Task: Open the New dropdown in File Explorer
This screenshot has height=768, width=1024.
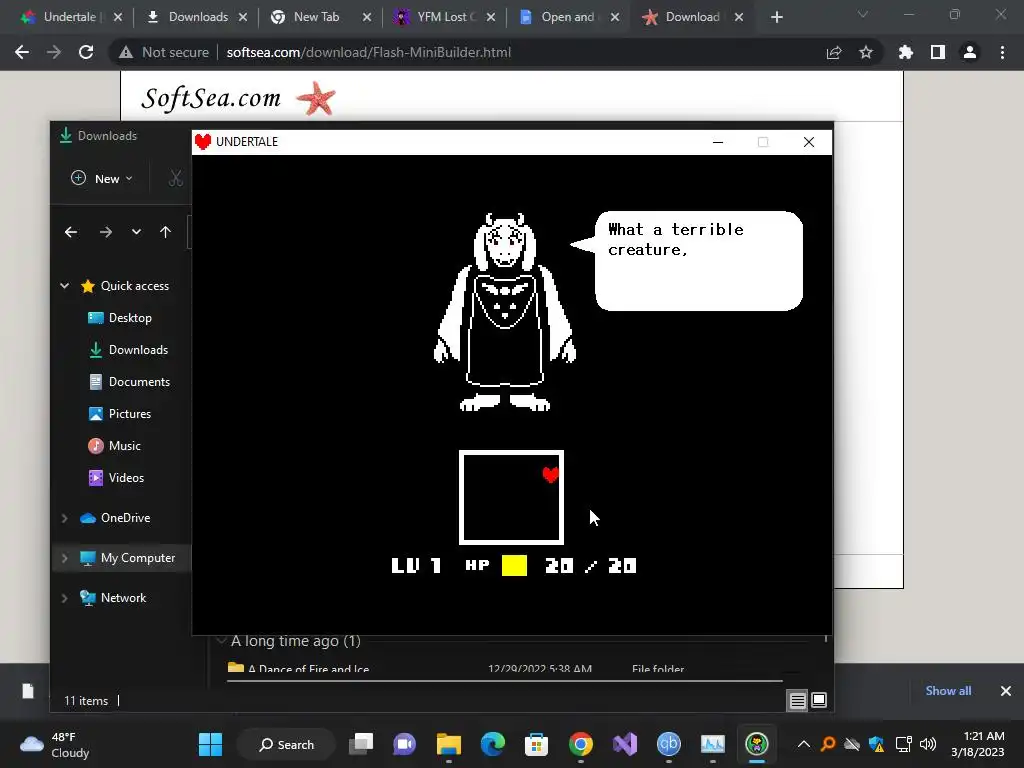Action: pos(101,178)
